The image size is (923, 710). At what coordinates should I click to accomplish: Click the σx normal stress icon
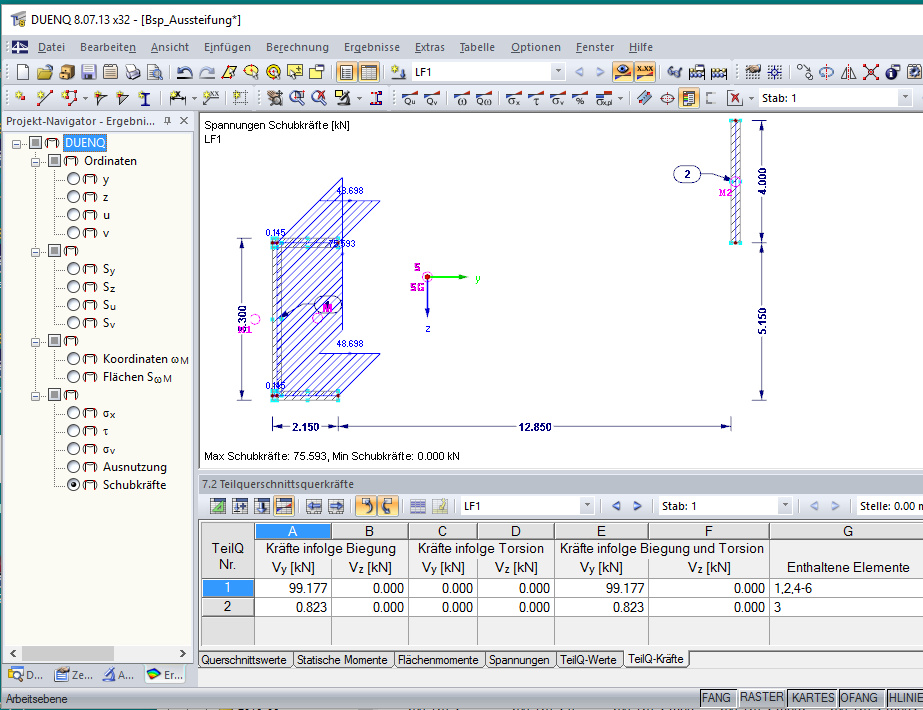point(512,98)
